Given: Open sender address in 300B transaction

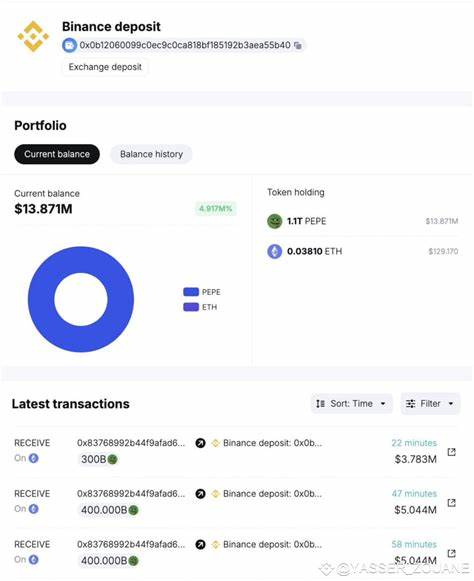Looking at the screenshot, I should pyautogui.click(x=131, y=443).
